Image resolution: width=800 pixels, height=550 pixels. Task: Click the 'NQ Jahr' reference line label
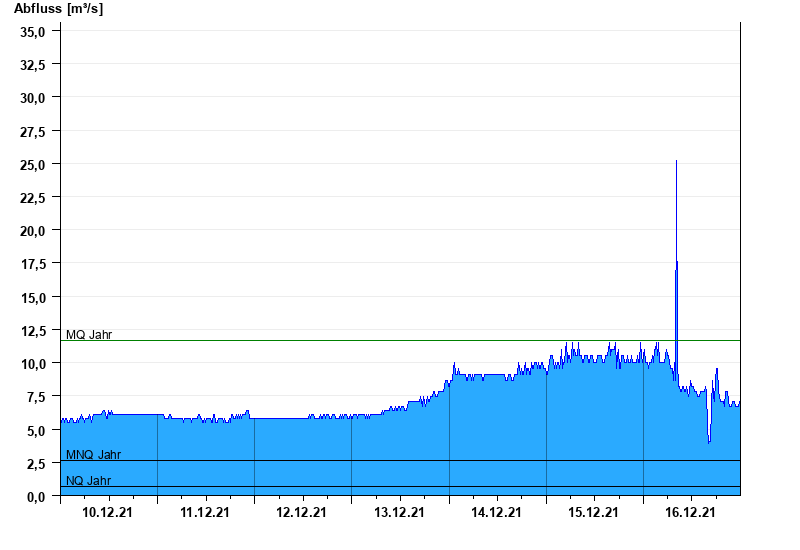coord(88,481)
